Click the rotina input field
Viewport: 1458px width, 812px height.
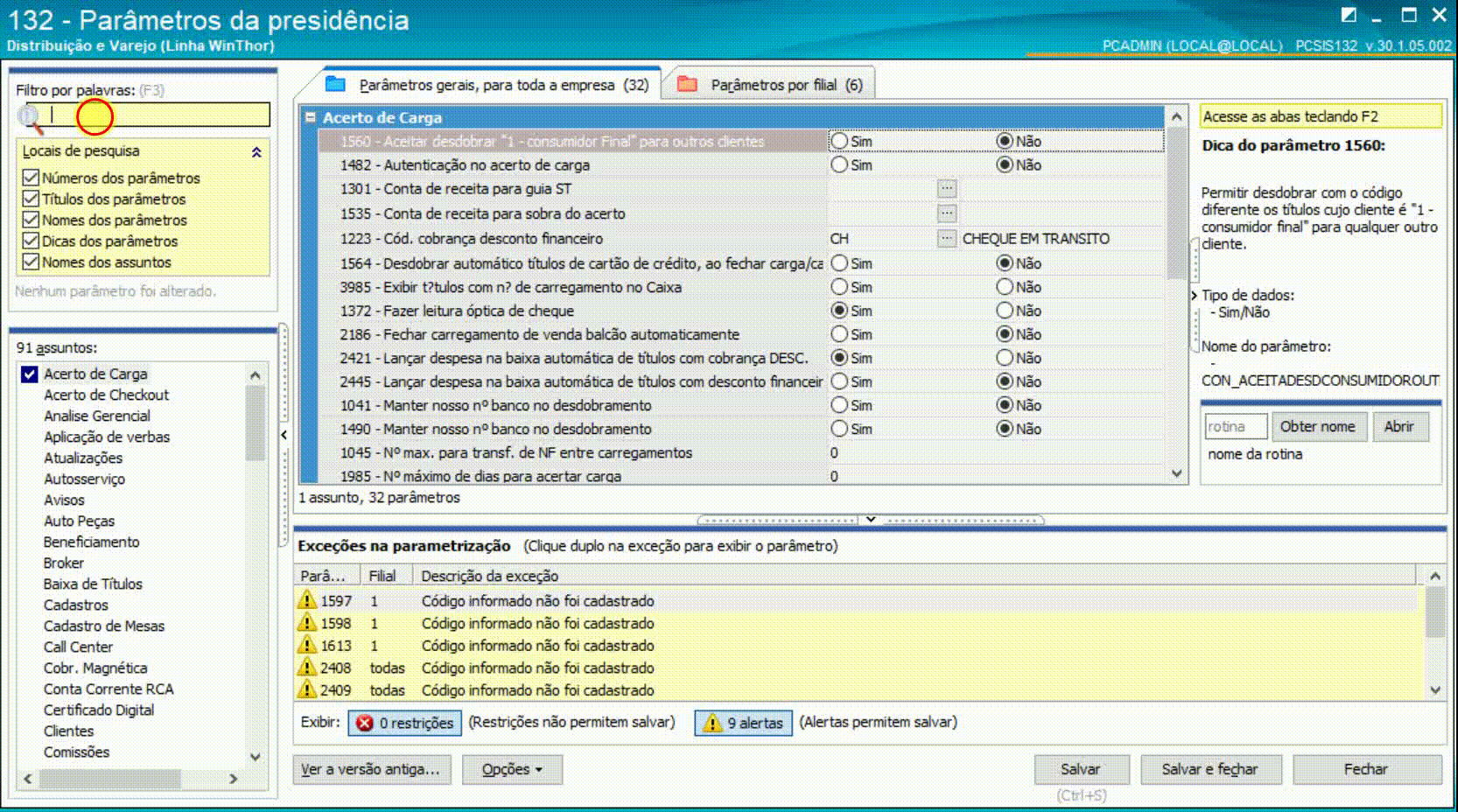pos(1236,426)
